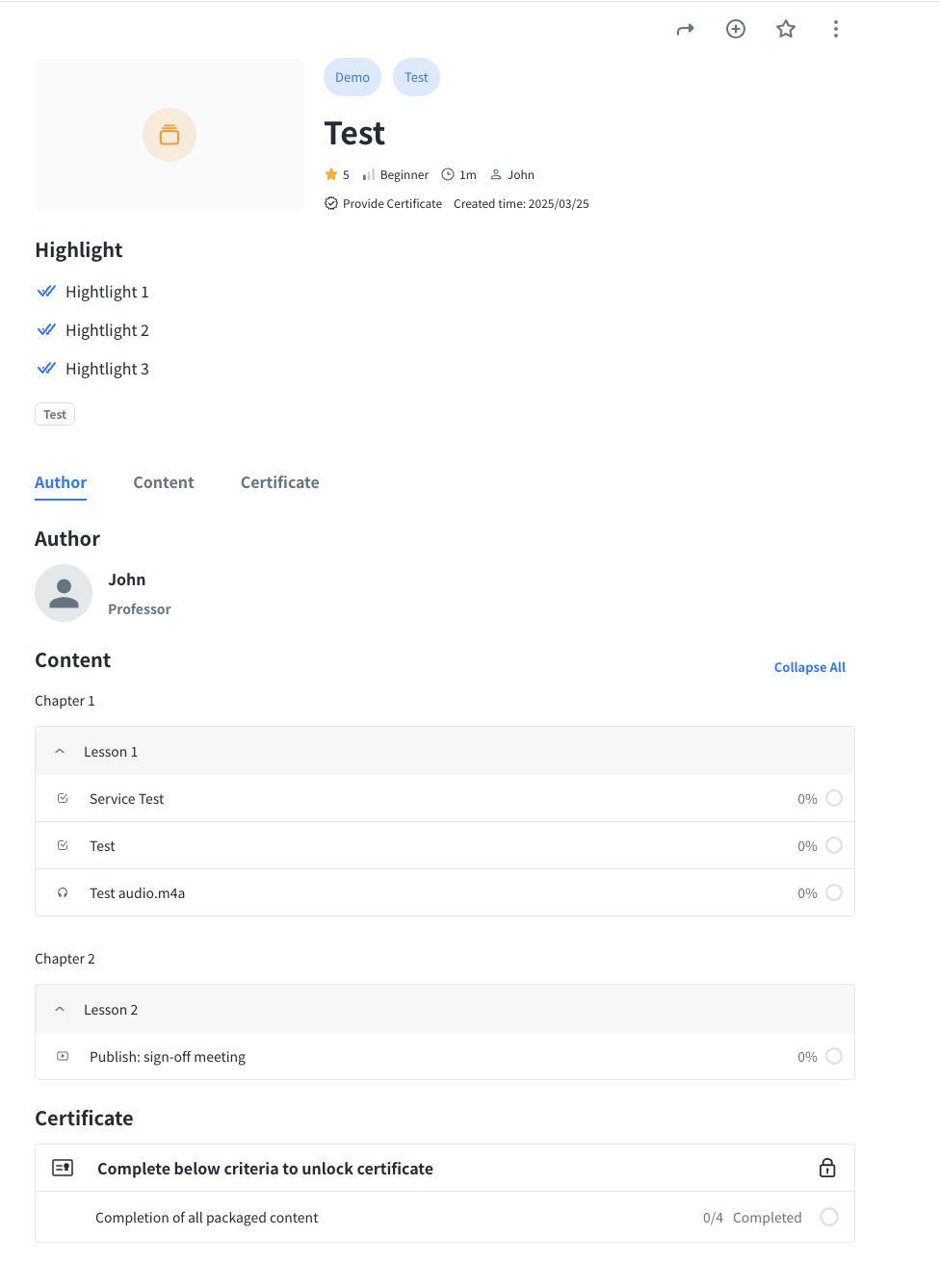Click John's author avatar icon

tap(64, 593)
